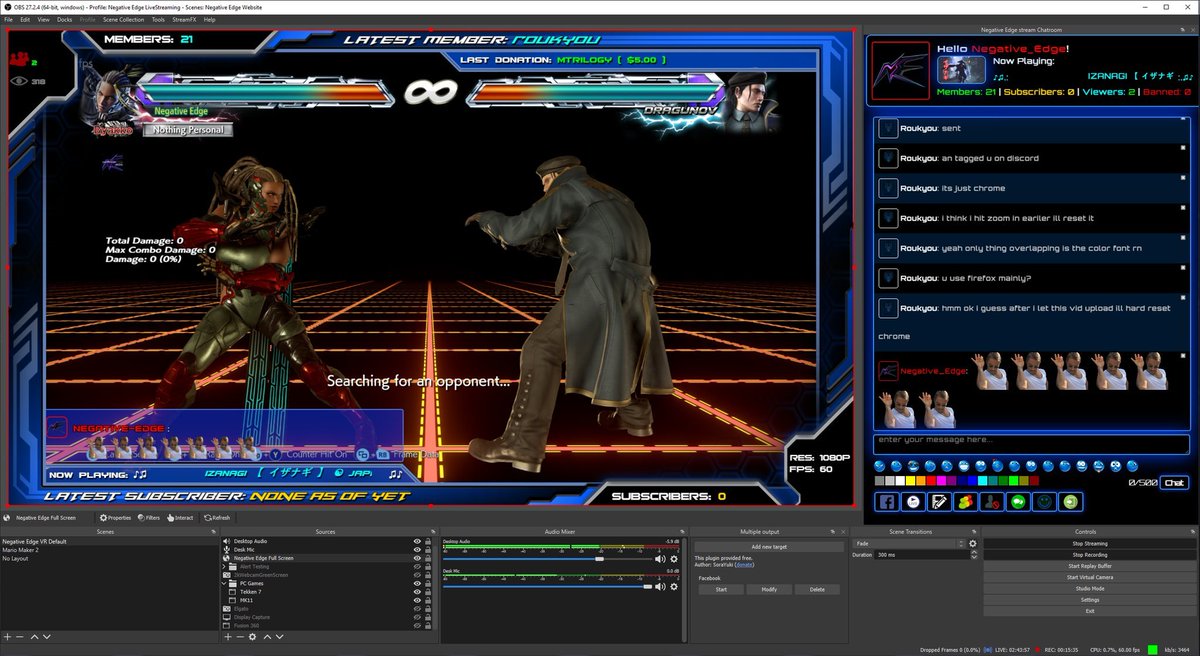
Task: Click the colorful users icon in chatroom
Action: coord(965,503)
